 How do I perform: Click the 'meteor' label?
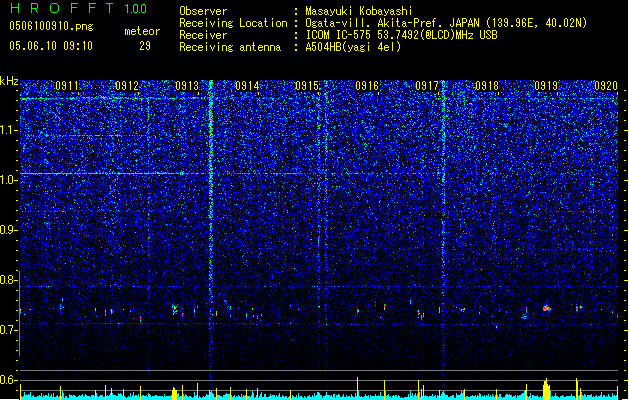click(142, 31)
